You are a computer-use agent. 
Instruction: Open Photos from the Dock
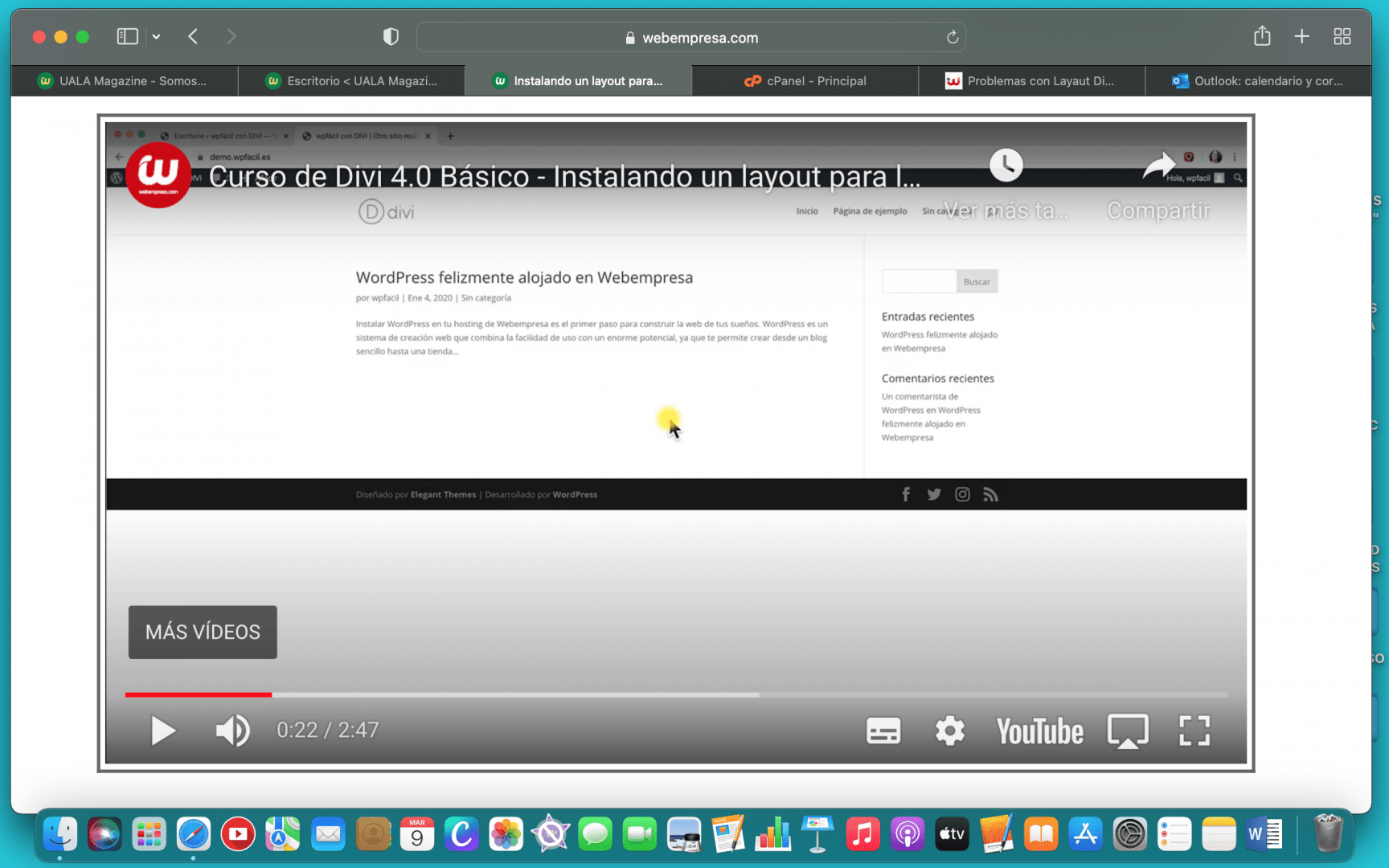(506, 834)
